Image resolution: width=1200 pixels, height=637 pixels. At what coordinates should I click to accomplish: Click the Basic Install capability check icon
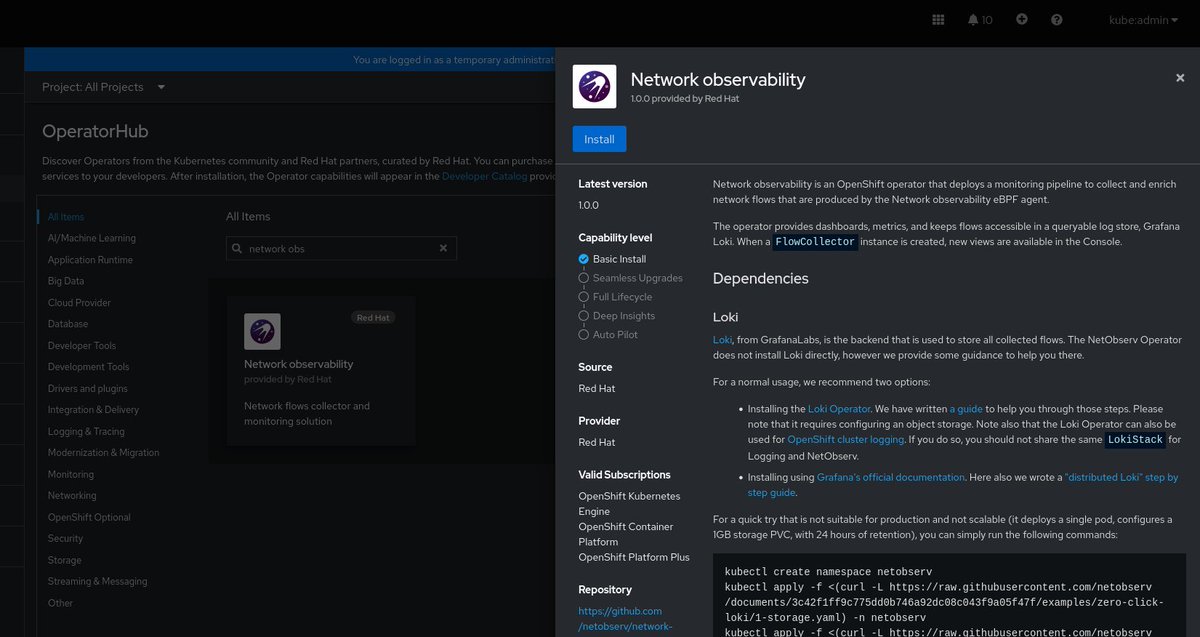[584, 259]
